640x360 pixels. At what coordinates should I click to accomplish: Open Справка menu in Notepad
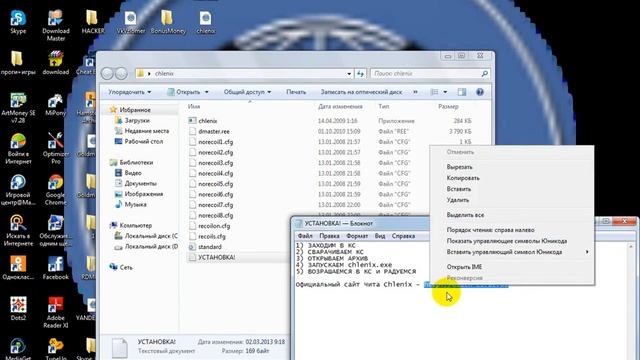(x=403, y=236)
